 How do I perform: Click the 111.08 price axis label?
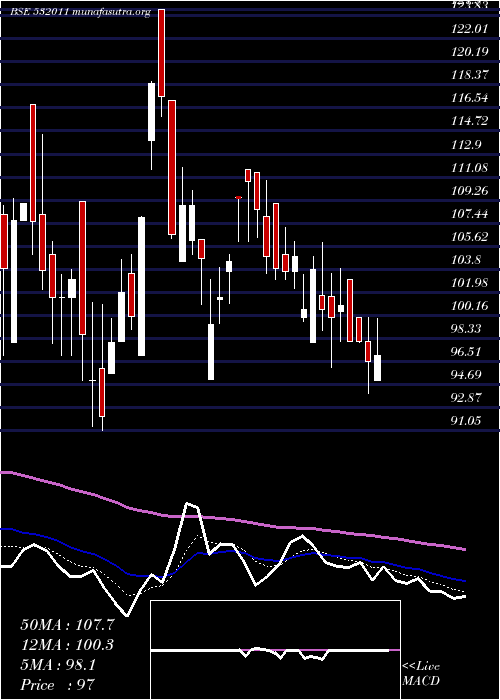click(x=470, y=168)
